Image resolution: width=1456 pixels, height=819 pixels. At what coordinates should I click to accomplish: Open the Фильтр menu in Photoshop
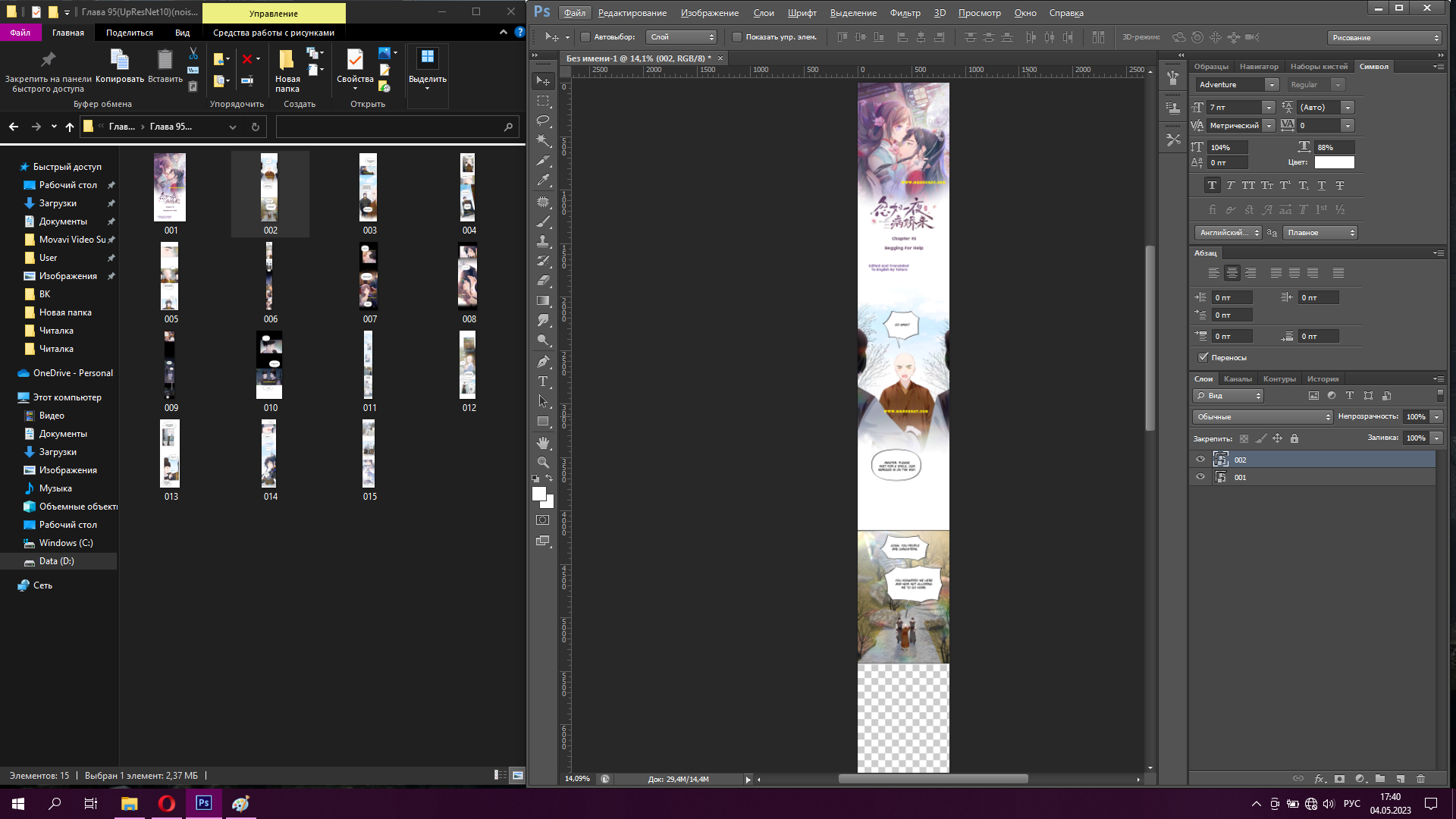pyautogui.click(x=905, y=13)
